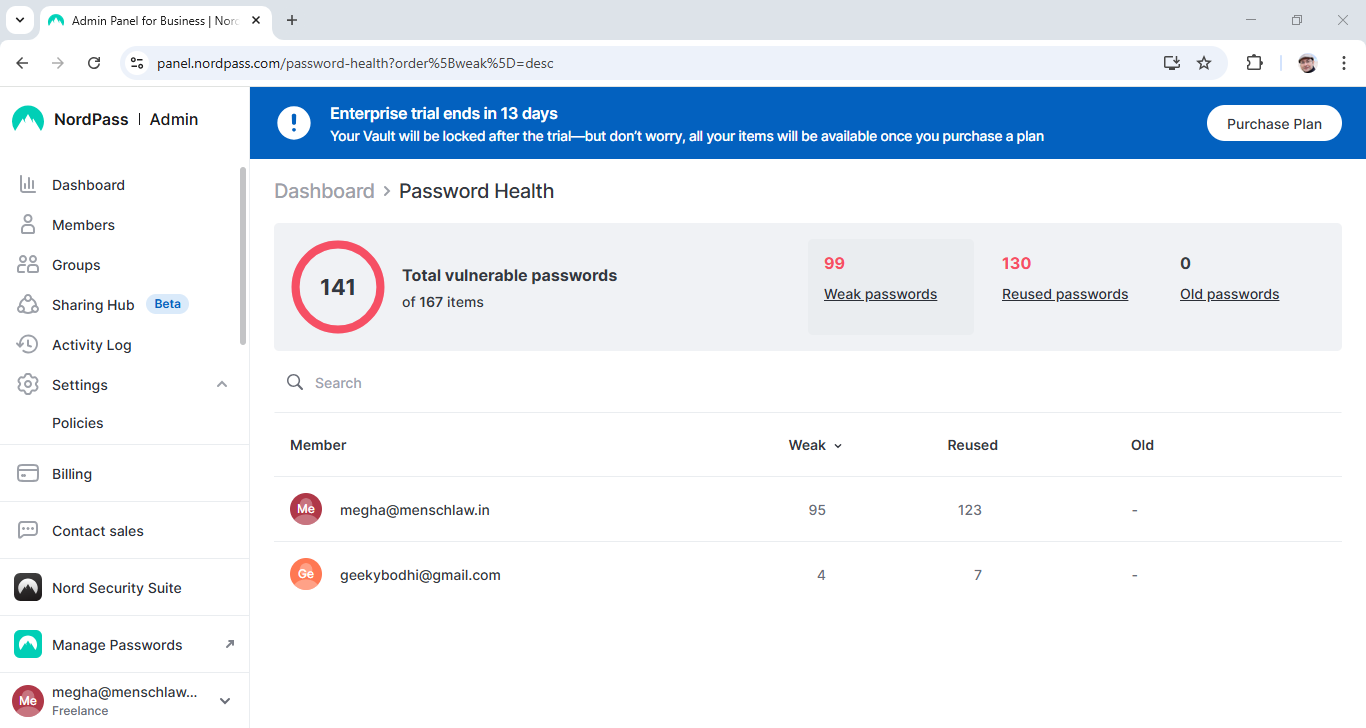Click the 7 reused count cell
Image resolution: width=1366 pixels, height=728 pixels.
(x=978, y=575)
